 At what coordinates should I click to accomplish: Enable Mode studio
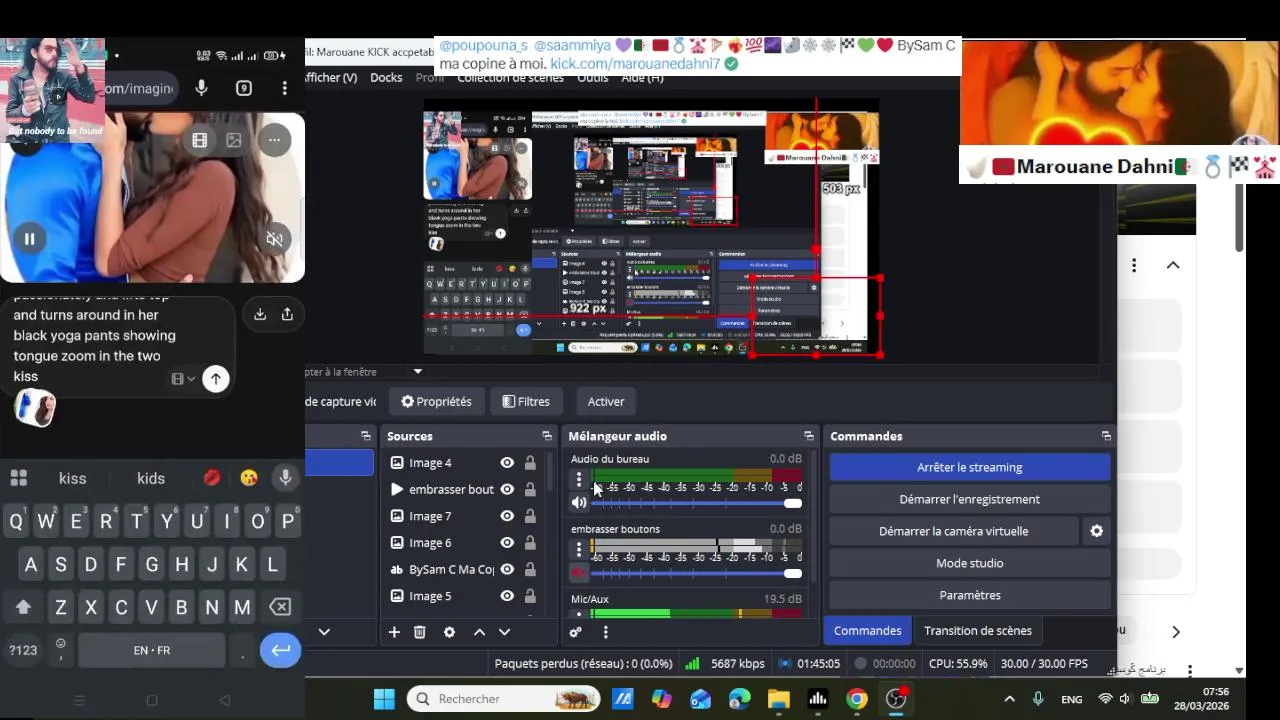tap(970, 563)
